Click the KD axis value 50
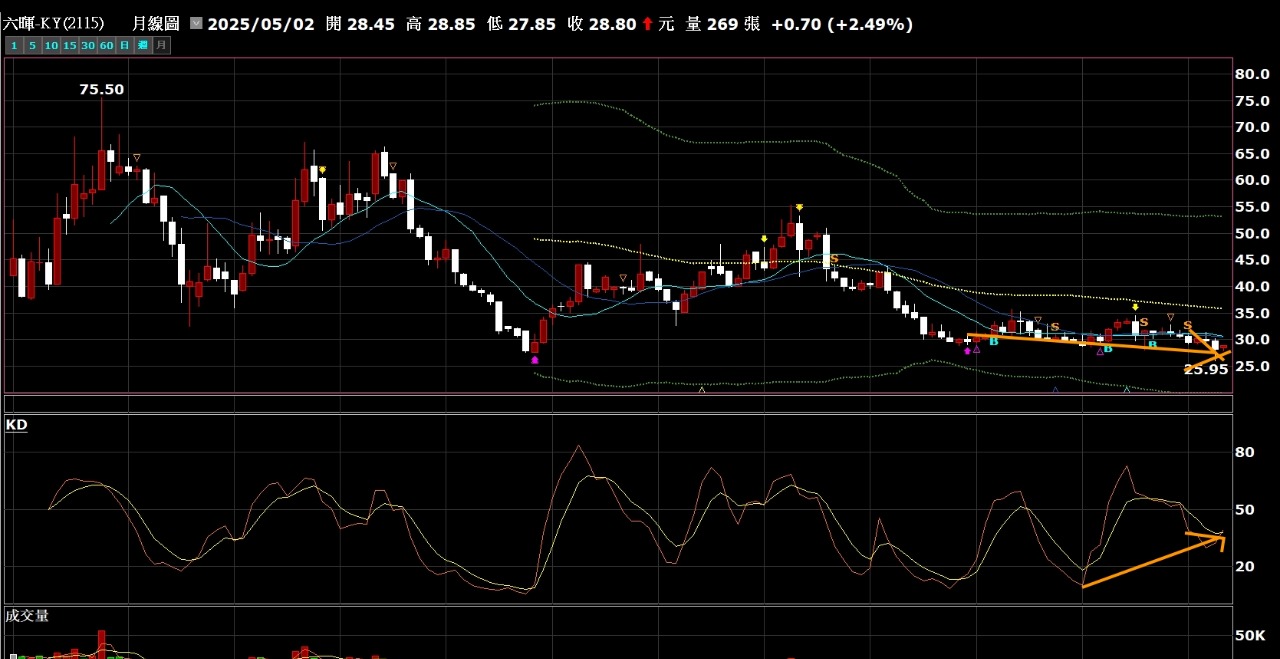 coord(1245,509)
